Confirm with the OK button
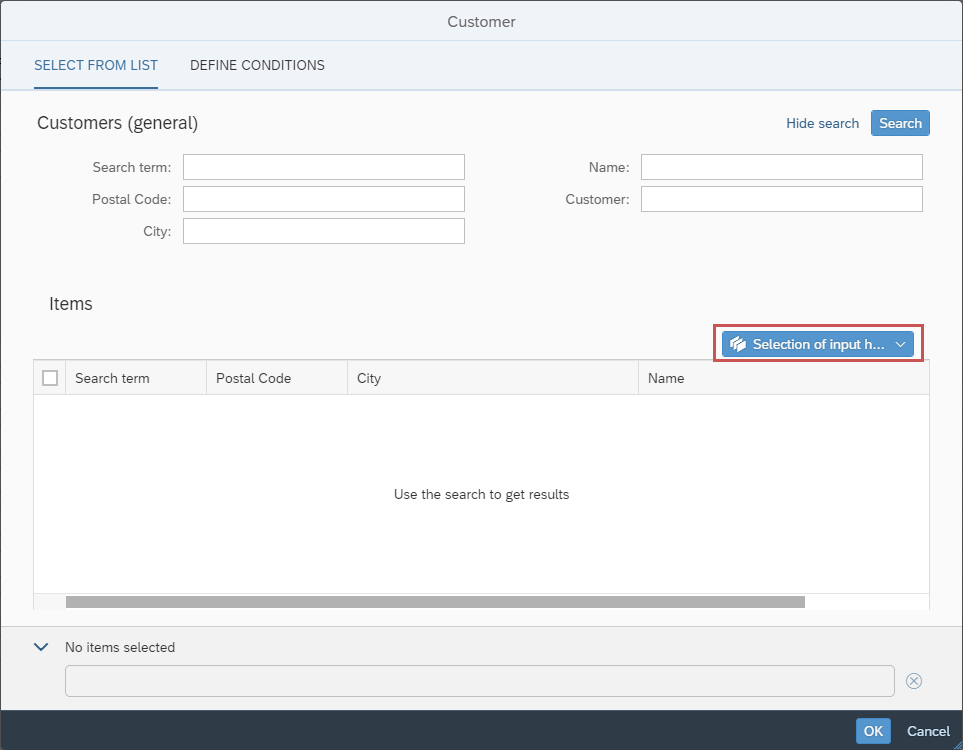The width and height of the screenshot is (963, 750). pos(873,731)
